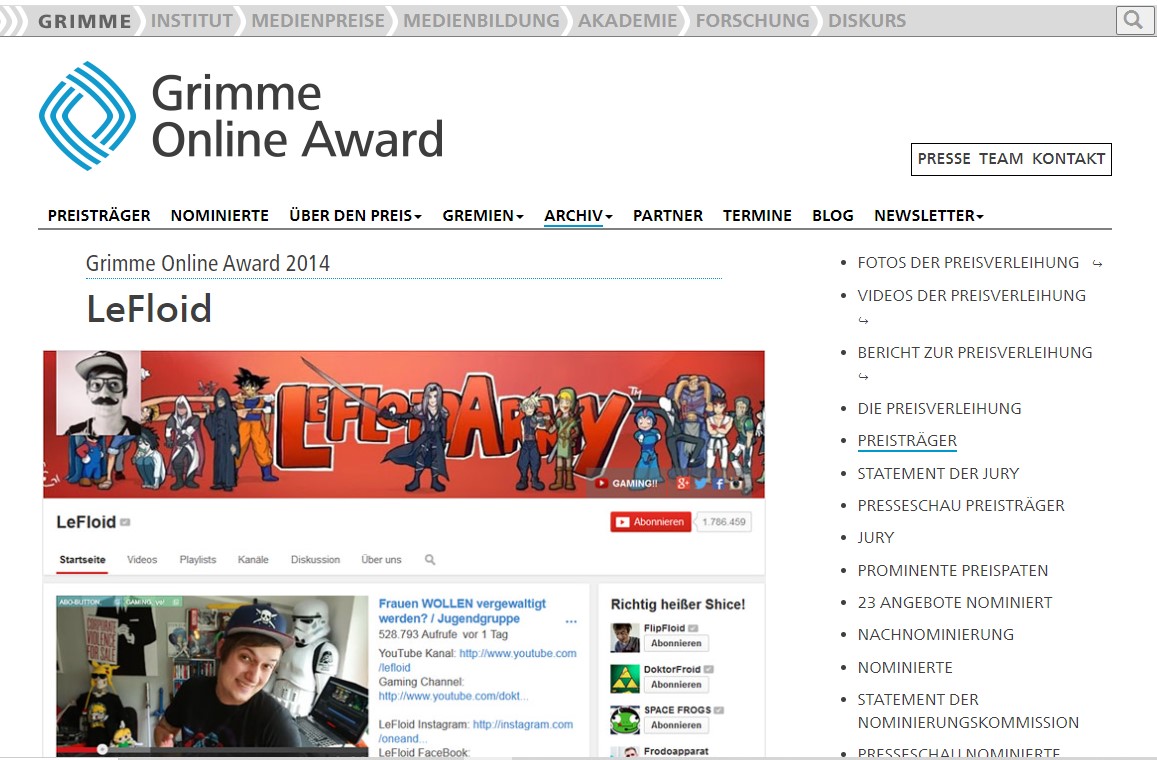
Task: Click the GRIMME top bar item
Action: click(x=85, y=21)
